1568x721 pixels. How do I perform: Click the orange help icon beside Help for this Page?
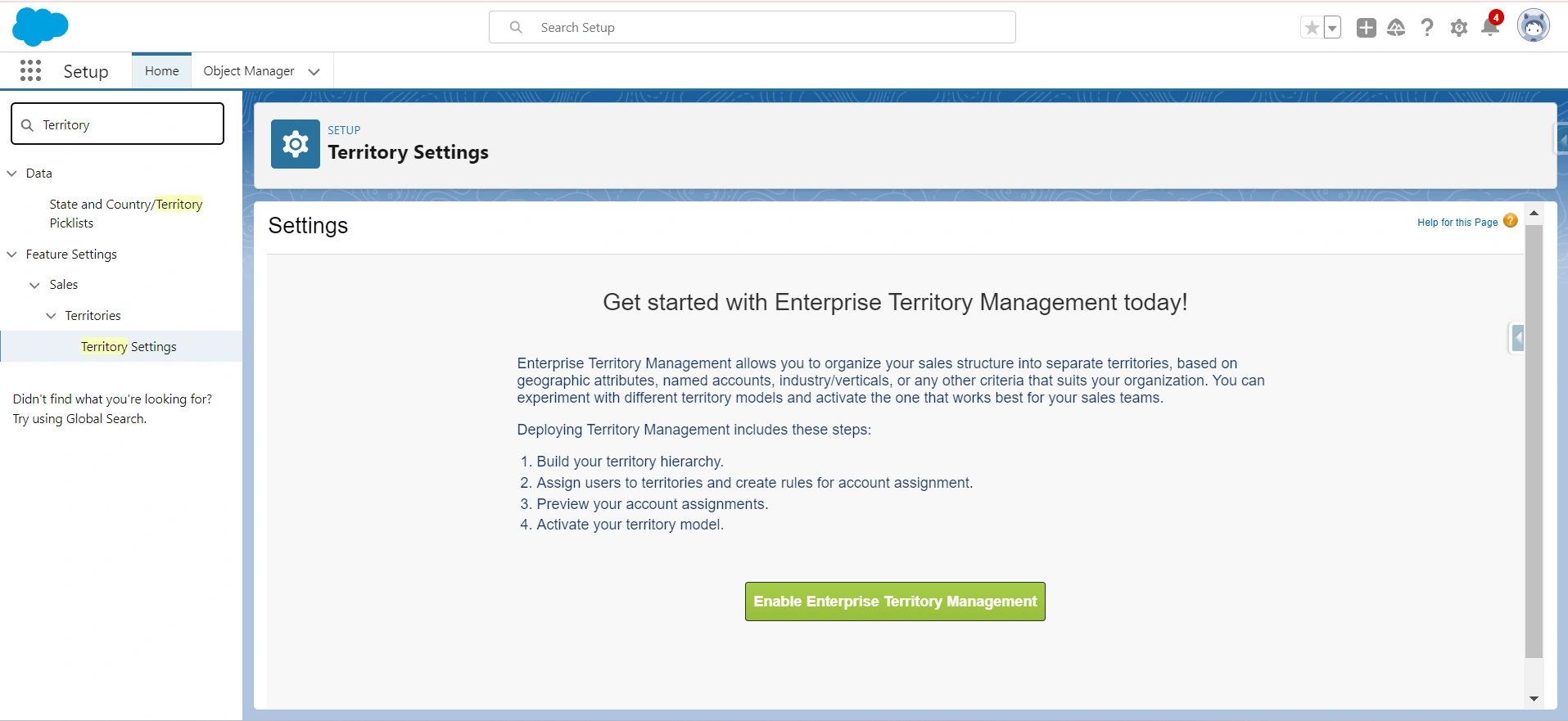[x=1511, y=221]
